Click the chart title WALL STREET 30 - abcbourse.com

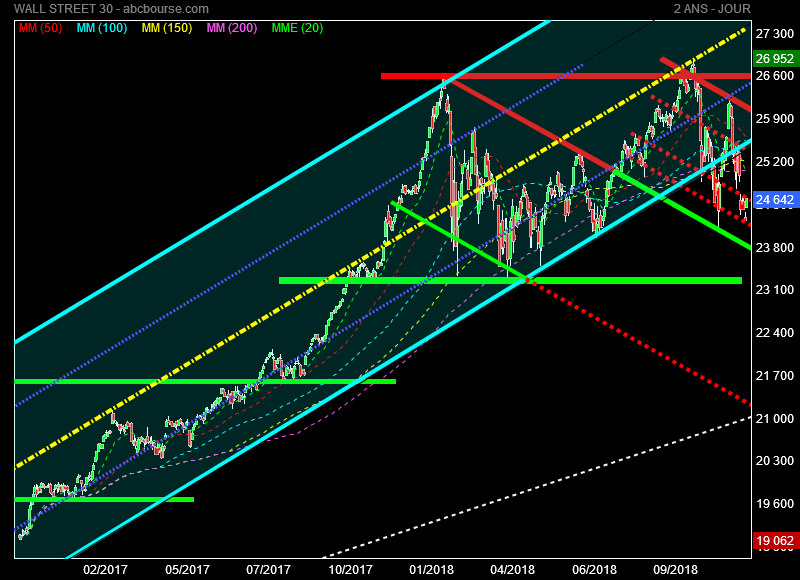111,9
